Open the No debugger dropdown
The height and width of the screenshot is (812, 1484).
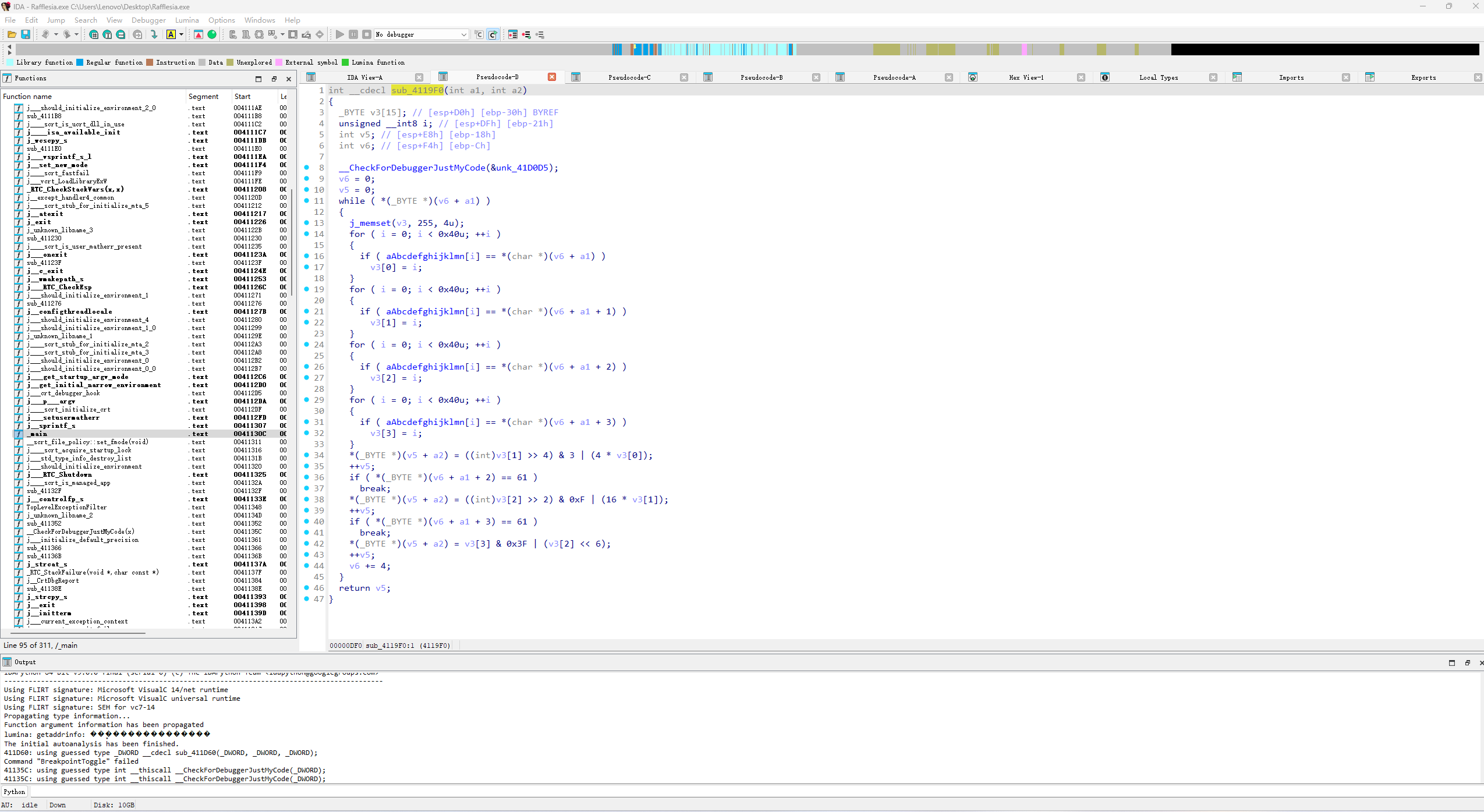click(422, 35)
